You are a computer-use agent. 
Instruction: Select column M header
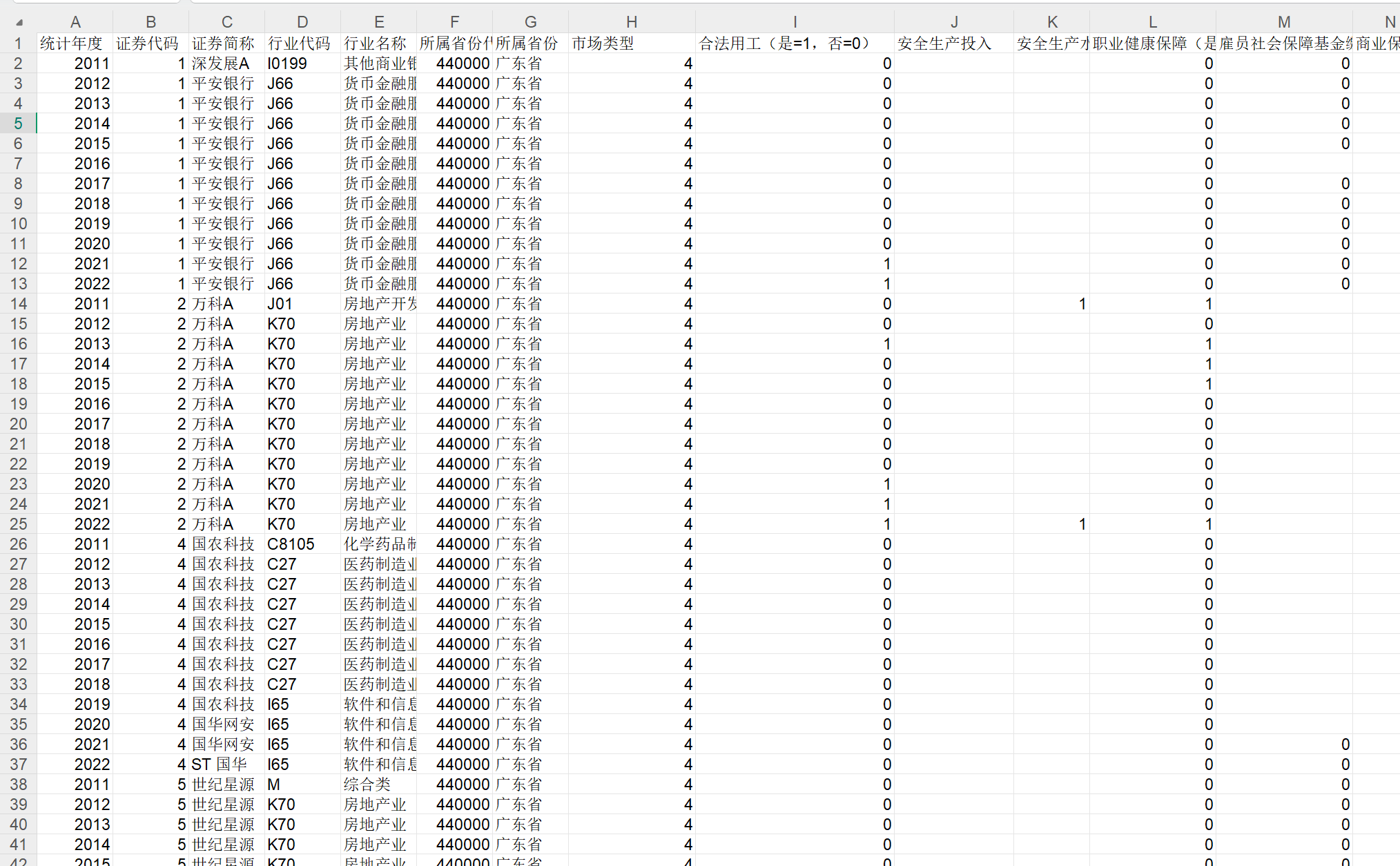point(1283,22)
